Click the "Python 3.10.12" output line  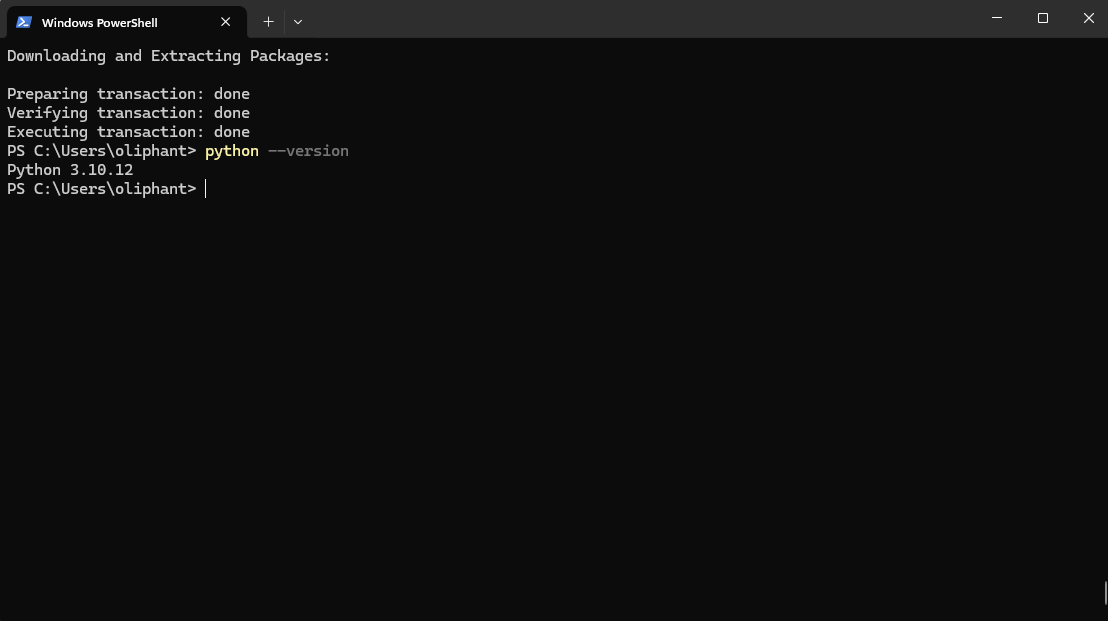(70, 170)
